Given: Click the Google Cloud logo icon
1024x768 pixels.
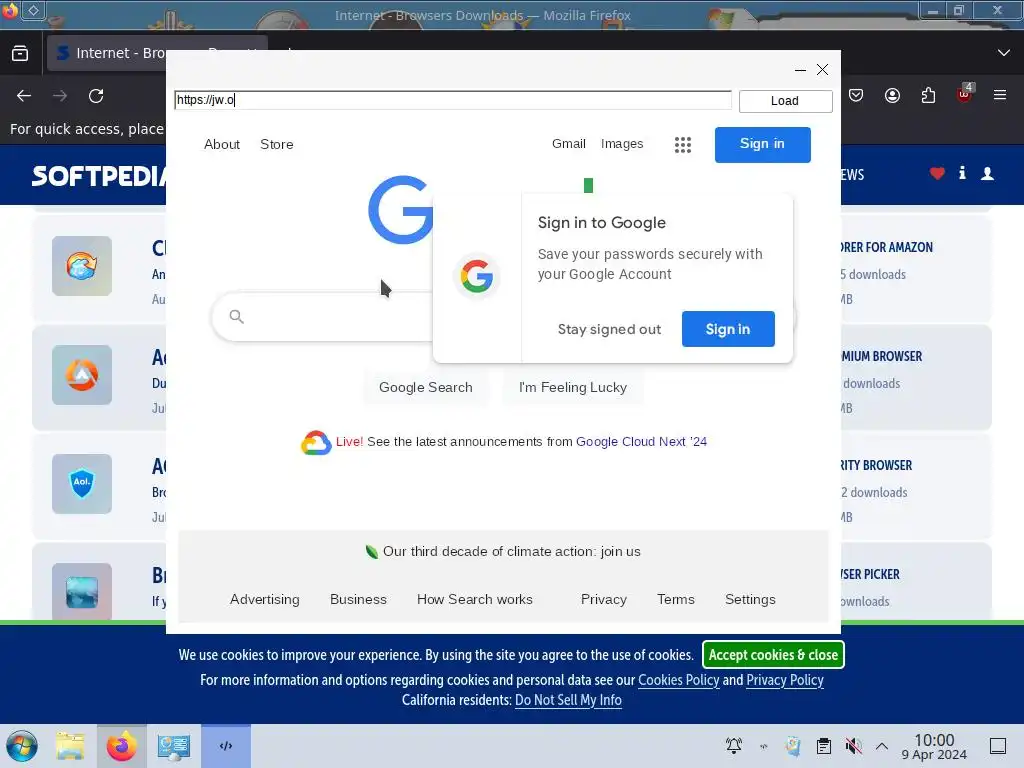Looking at the screenshot, I should (x=316, y=443).
